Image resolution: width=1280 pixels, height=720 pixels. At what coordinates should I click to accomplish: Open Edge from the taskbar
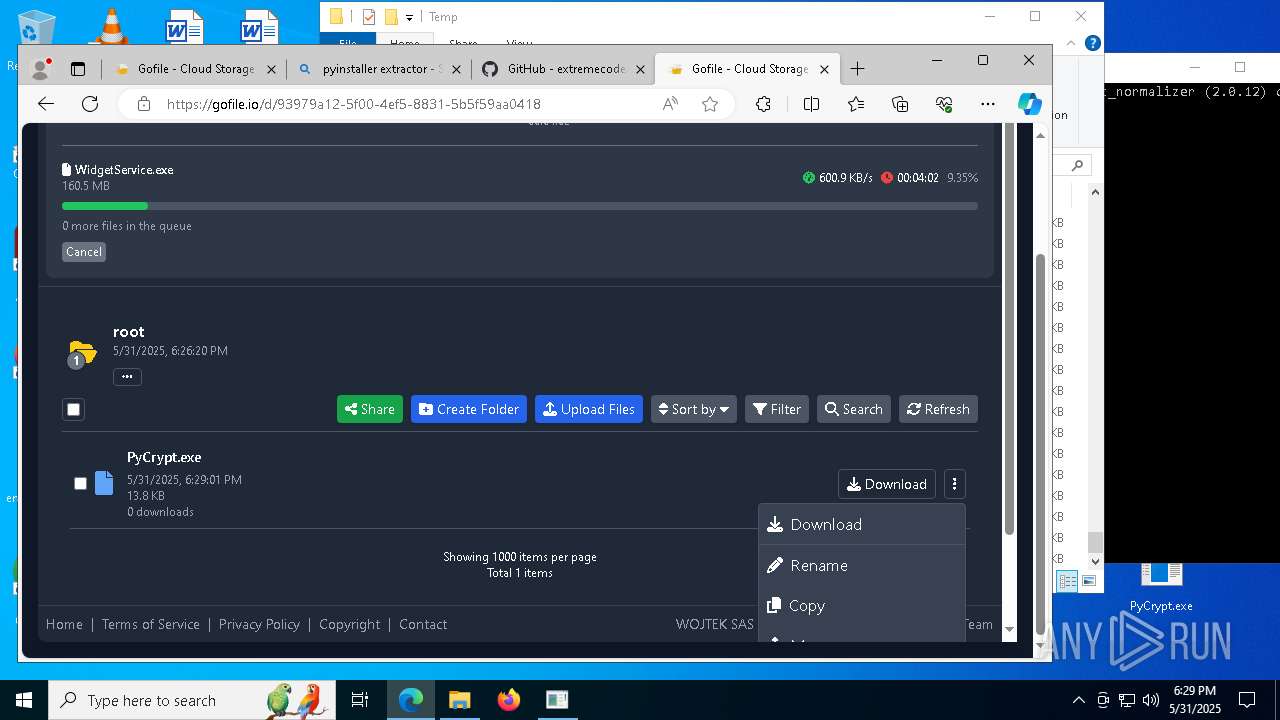pos(411,700)
